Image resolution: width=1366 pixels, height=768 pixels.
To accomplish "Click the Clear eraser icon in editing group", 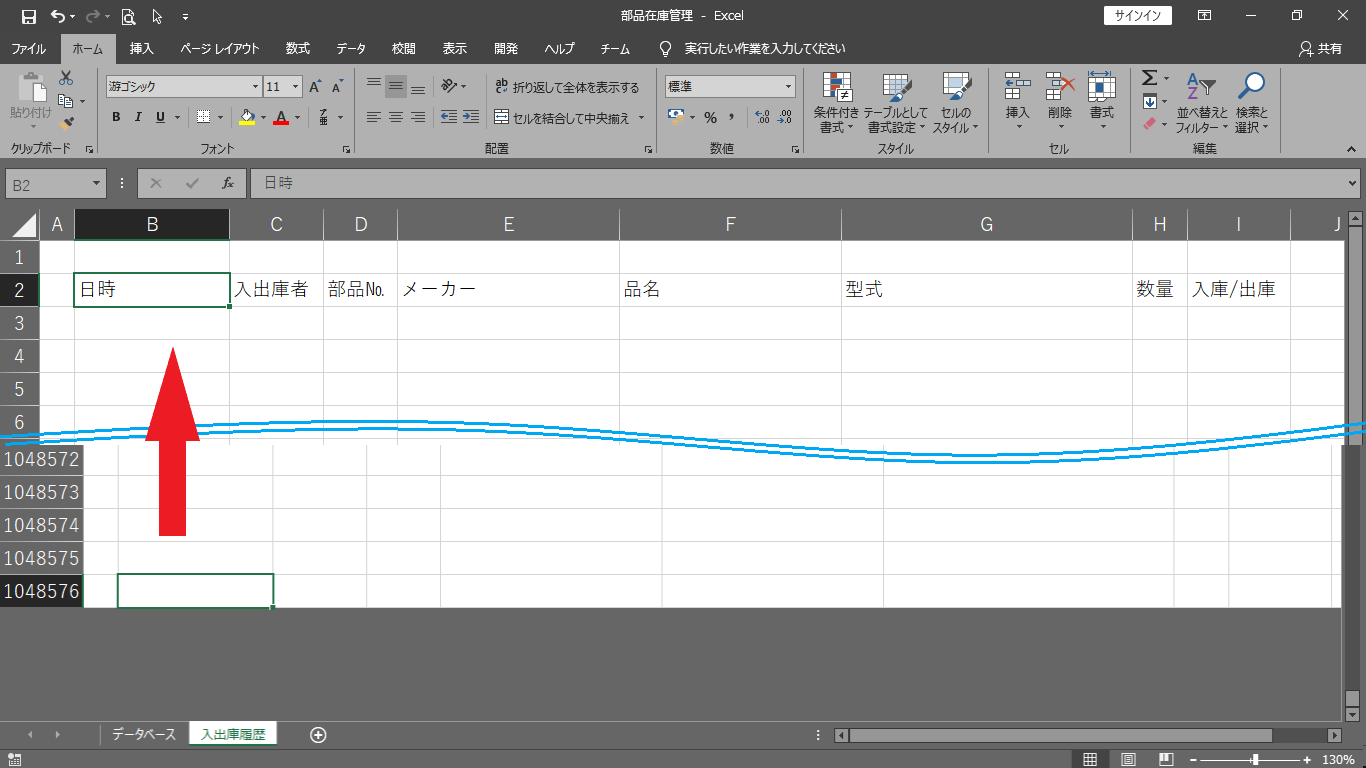I will coord(1149,124).
